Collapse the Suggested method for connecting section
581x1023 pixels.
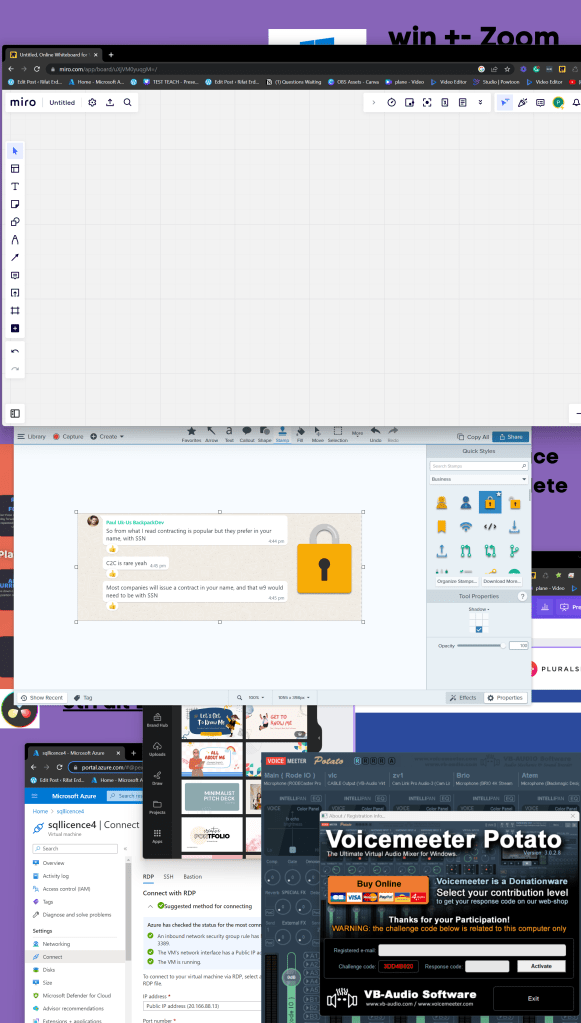[x=151, y=906]
